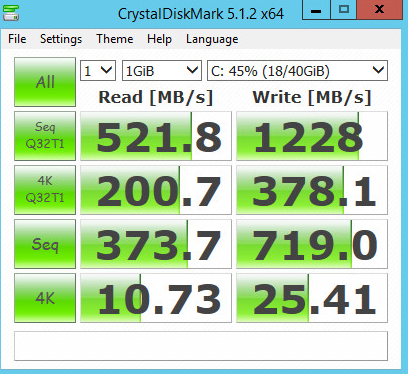Image resolution: width=408 pixels, height=374 pixels.
Task: Select the 4K read value 10.73
Action: click(156, 298)
